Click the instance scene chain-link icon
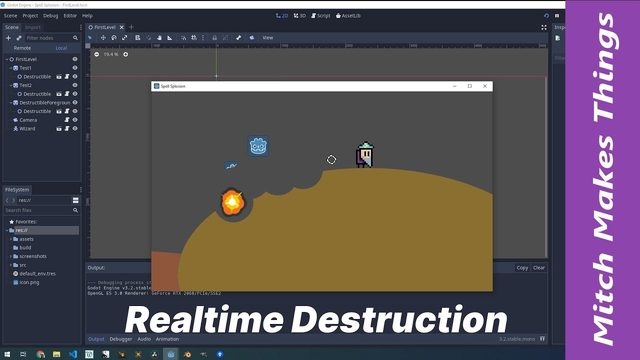 19,38
